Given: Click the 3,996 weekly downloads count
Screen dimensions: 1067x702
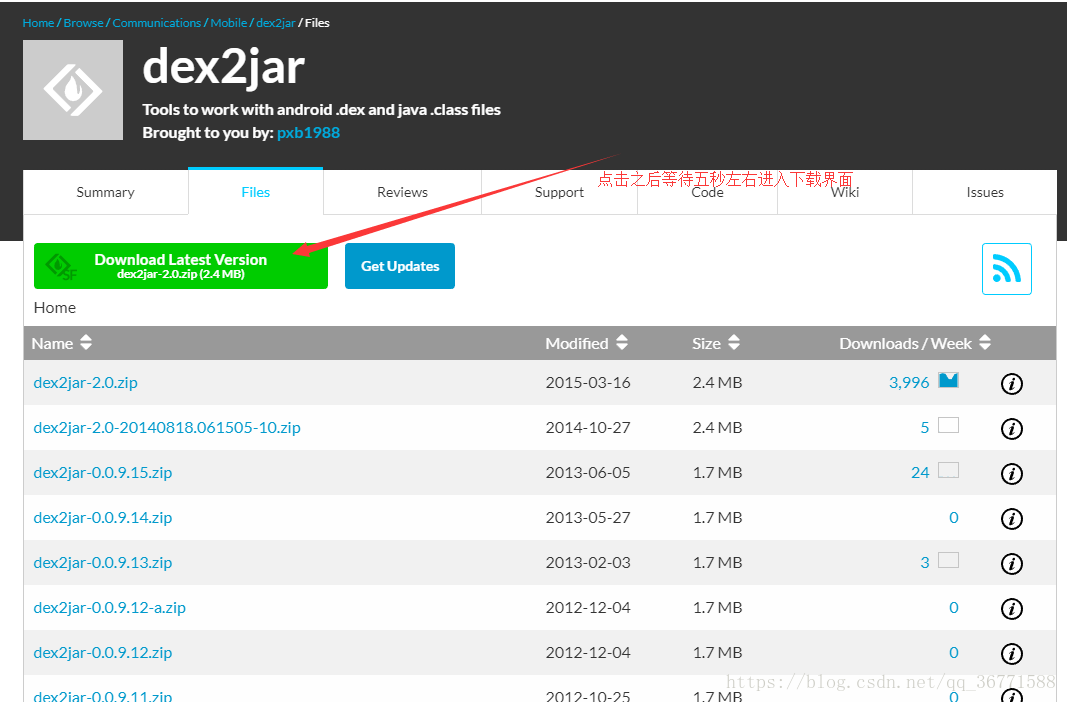Looking at the screenshot, I should [909, 382].
